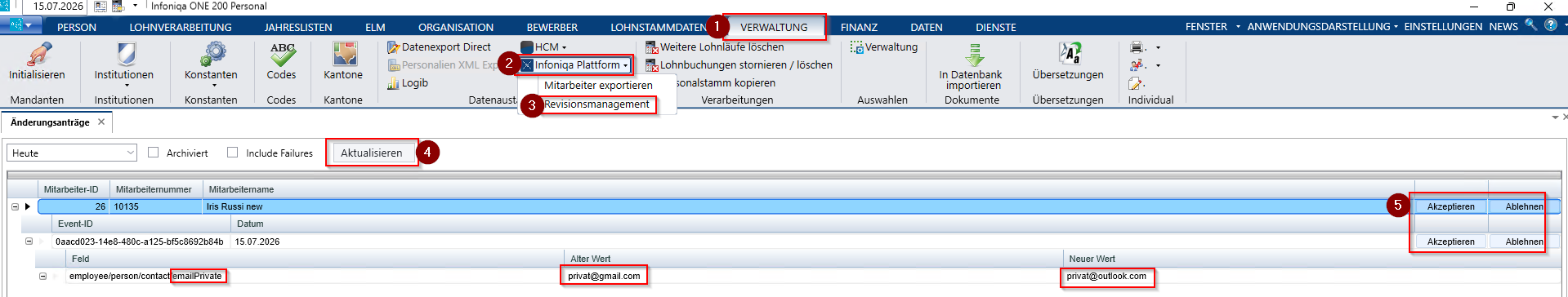
Task: Switch to the VERWALTUNG ribbon tab
Action: tap(774, 27)
